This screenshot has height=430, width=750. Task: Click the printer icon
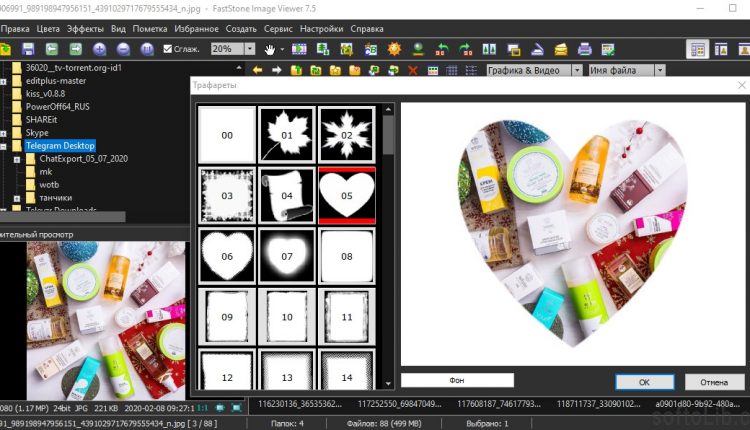(585, 49)
